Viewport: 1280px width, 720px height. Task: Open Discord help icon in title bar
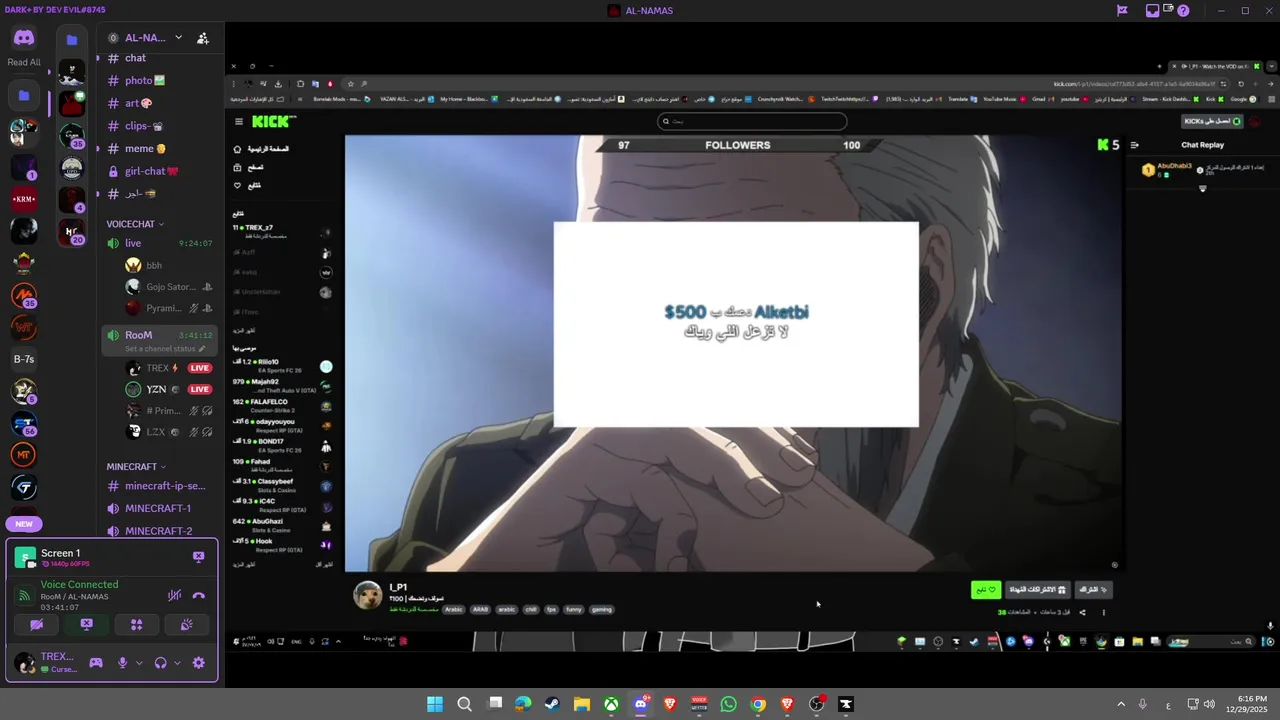point(1184,10)
